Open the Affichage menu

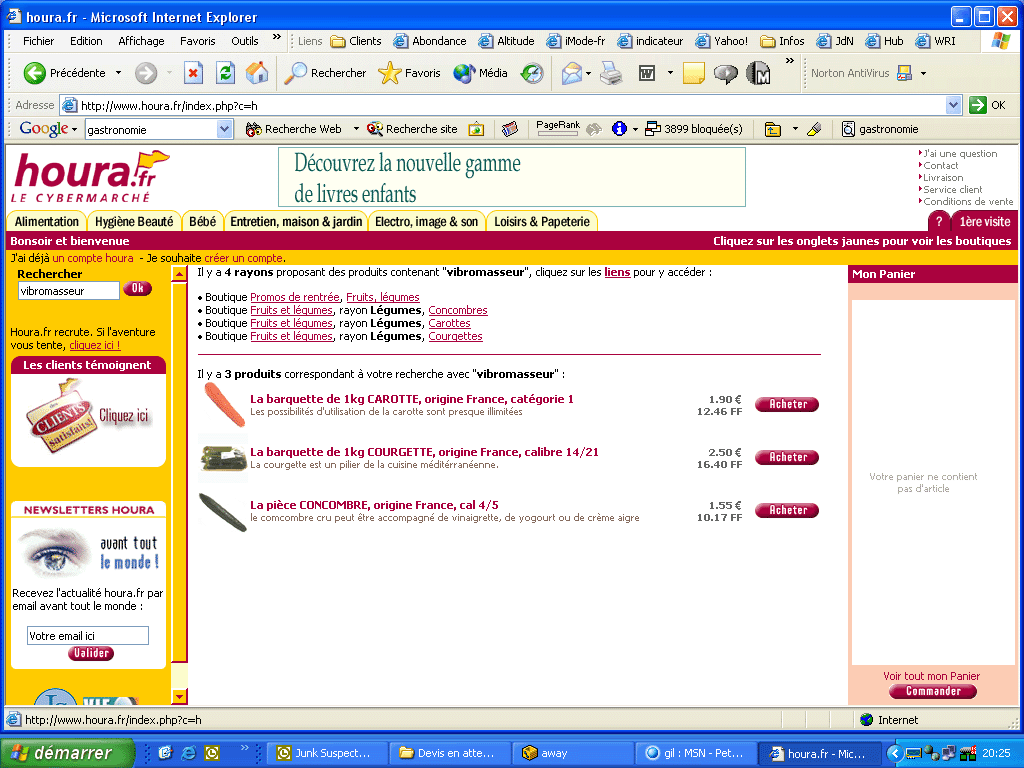pyautogui.click(x=141, y=41)
